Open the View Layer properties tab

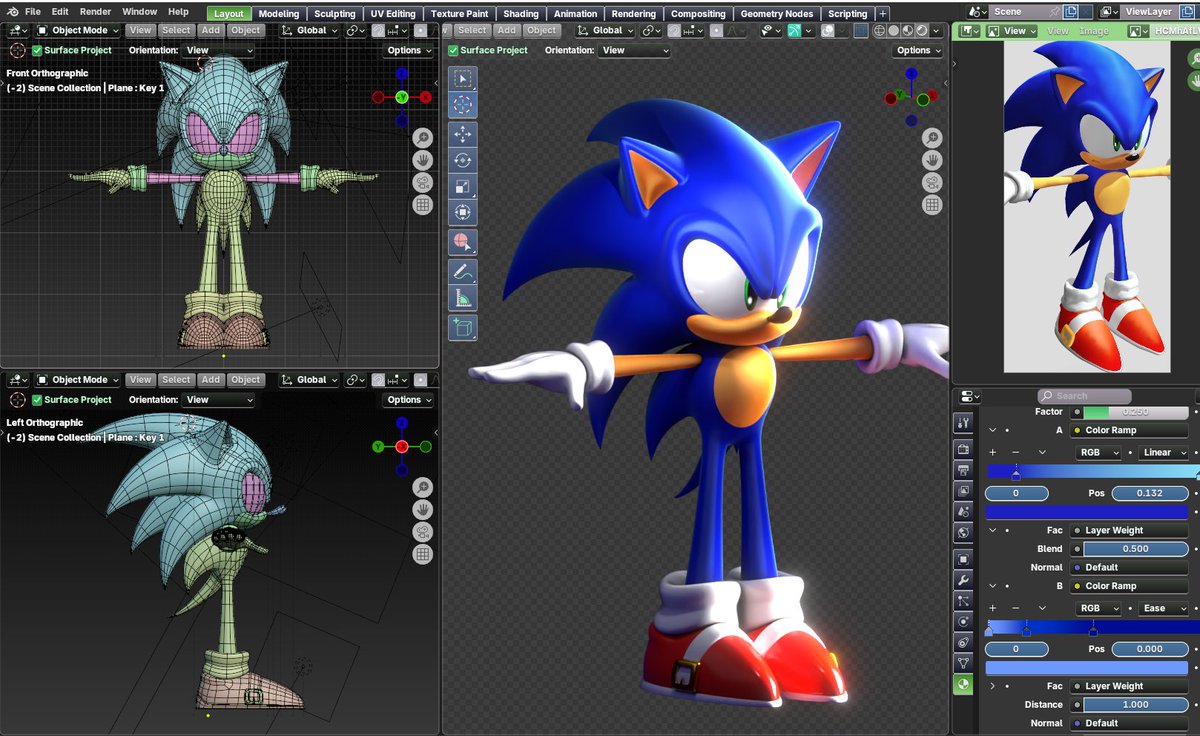(963, 491)
